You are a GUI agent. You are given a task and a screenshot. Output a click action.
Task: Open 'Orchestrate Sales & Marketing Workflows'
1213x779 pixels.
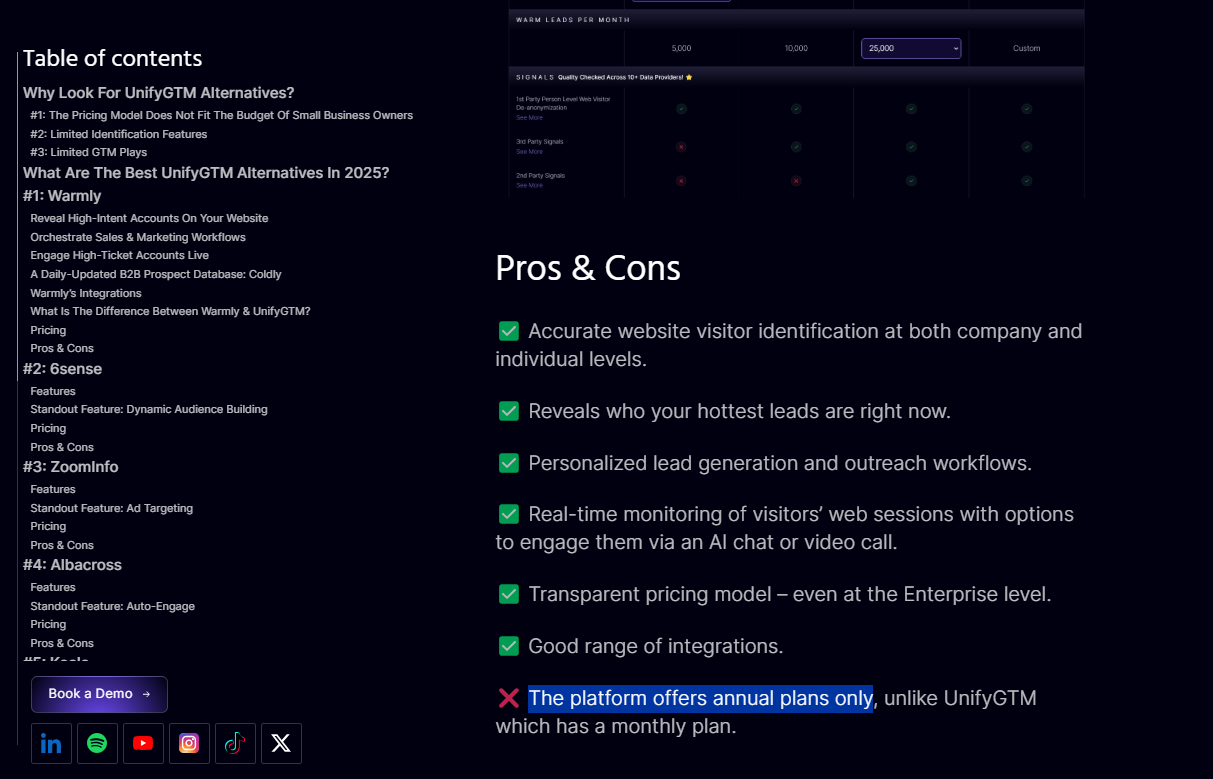tap(138, 237)
